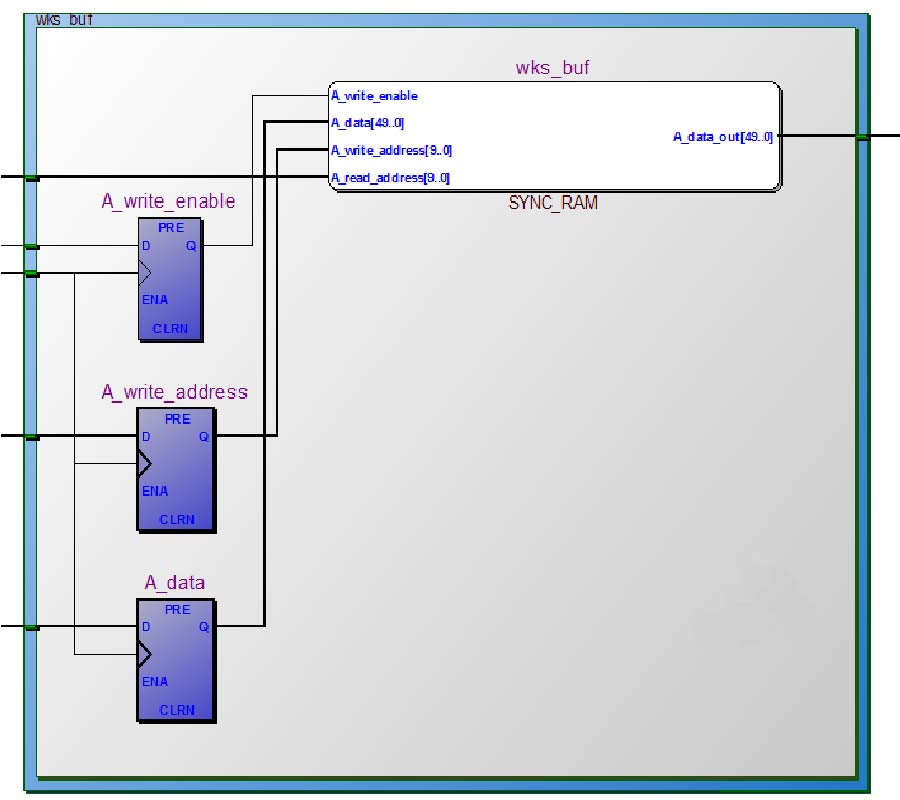Click the A_read_address[9..0] pin on SYNC_RAM
Image resolution: width=900 pixels, height=800 pixels.
click(390, 178)
